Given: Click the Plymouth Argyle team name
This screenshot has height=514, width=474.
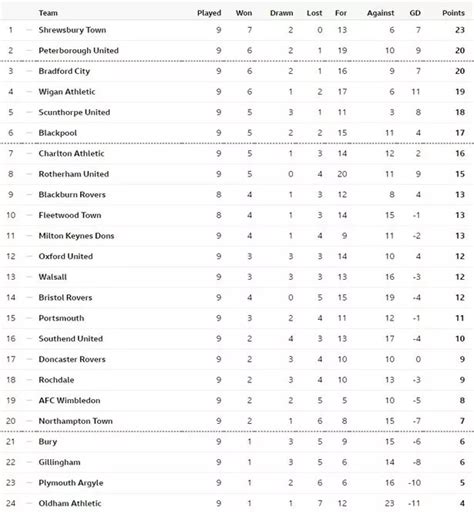Looking at the screenshot, I should (x=71, y=483).
